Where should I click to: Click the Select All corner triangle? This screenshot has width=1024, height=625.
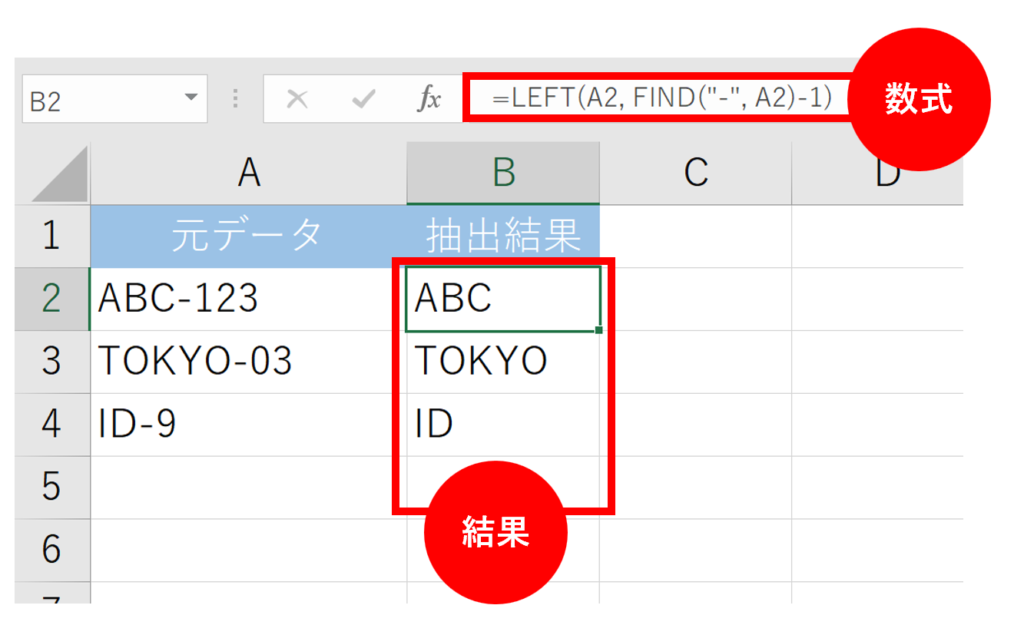[54, 176]
